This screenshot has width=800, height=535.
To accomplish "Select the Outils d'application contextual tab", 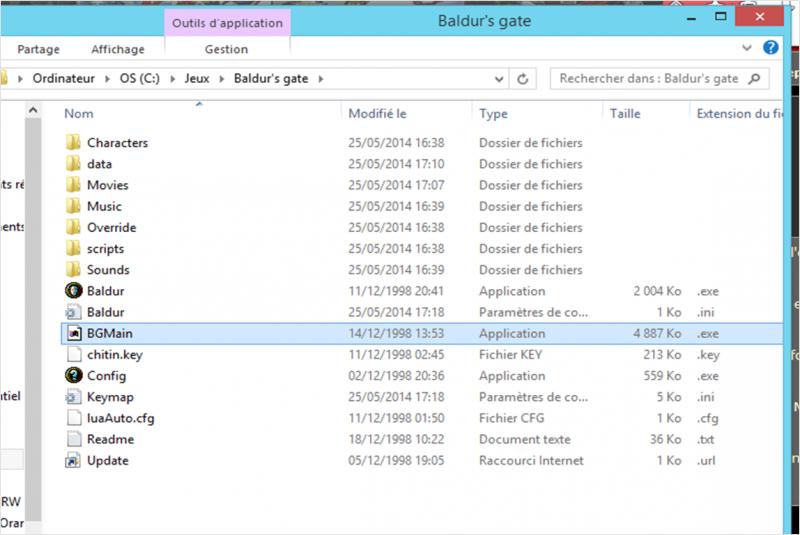I will [x=227, y=23].
